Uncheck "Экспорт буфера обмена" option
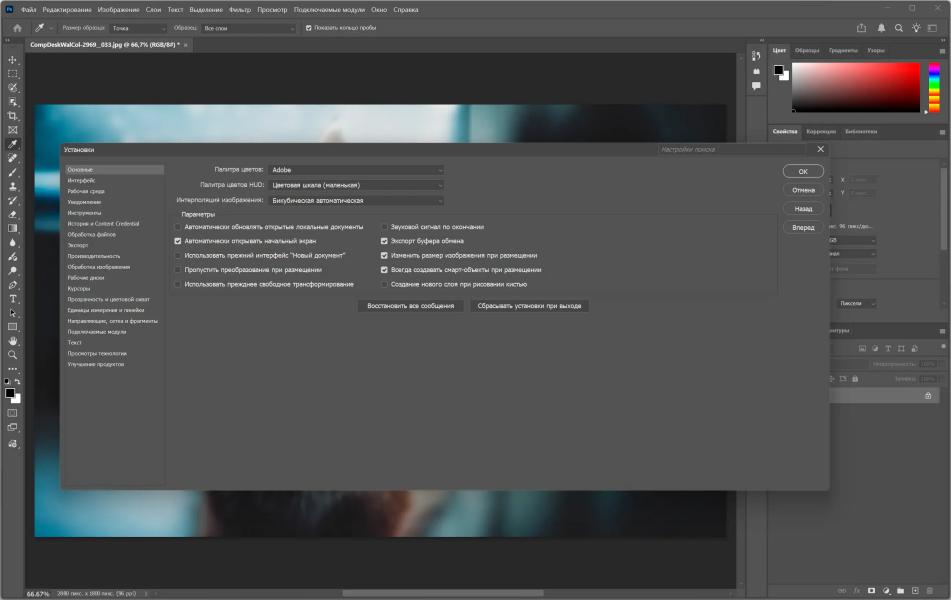This screenshot has width=951, height=600. tap(384, 241)
